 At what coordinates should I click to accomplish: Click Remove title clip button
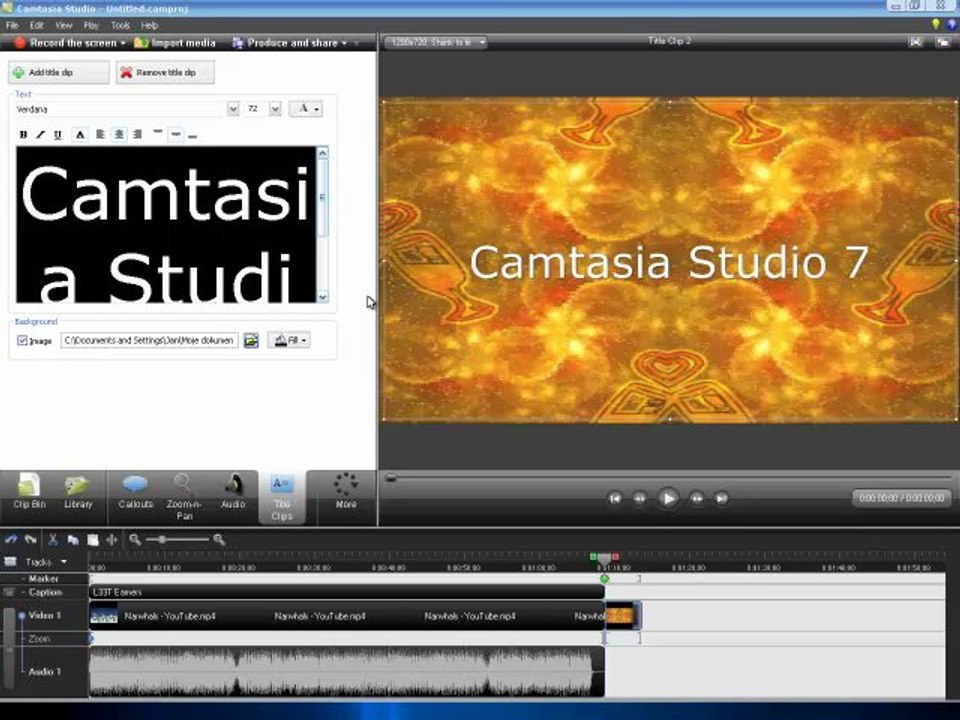point(165,72)
